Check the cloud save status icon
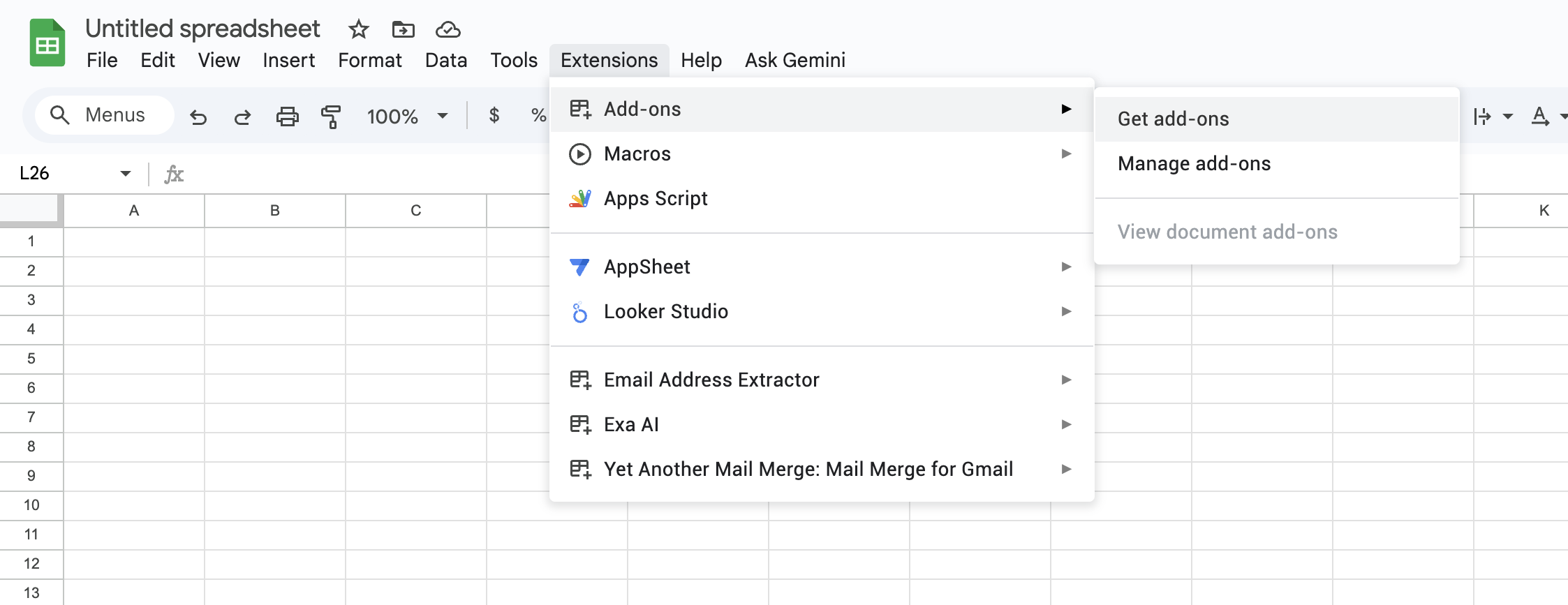The image size is (1568, 605). pos(448,29)
